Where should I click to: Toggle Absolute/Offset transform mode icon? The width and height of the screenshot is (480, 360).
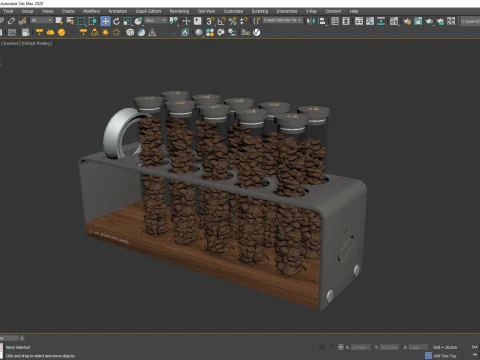tap(341, 347)
